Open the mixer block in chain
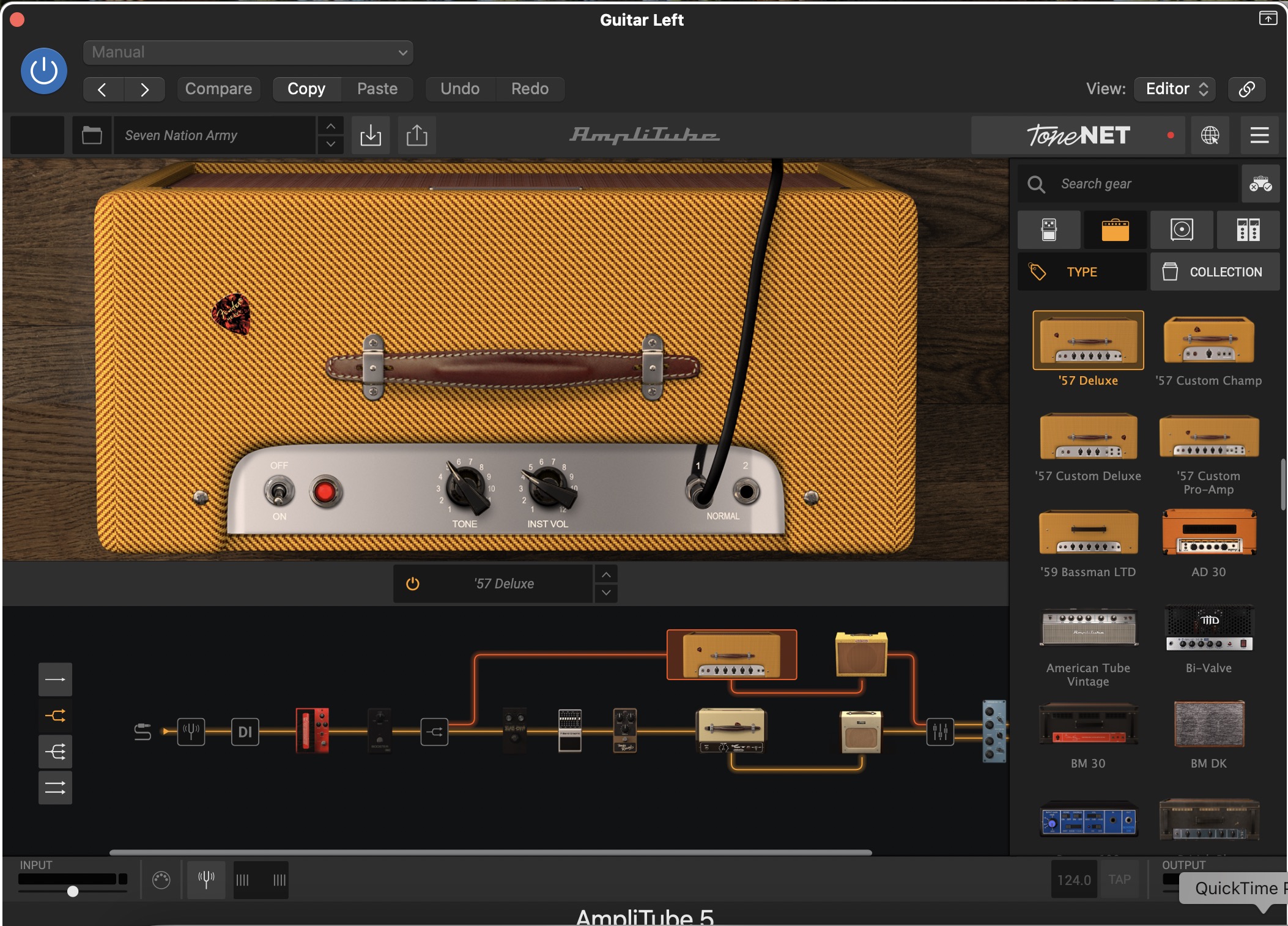 click(x=940, y=732)
